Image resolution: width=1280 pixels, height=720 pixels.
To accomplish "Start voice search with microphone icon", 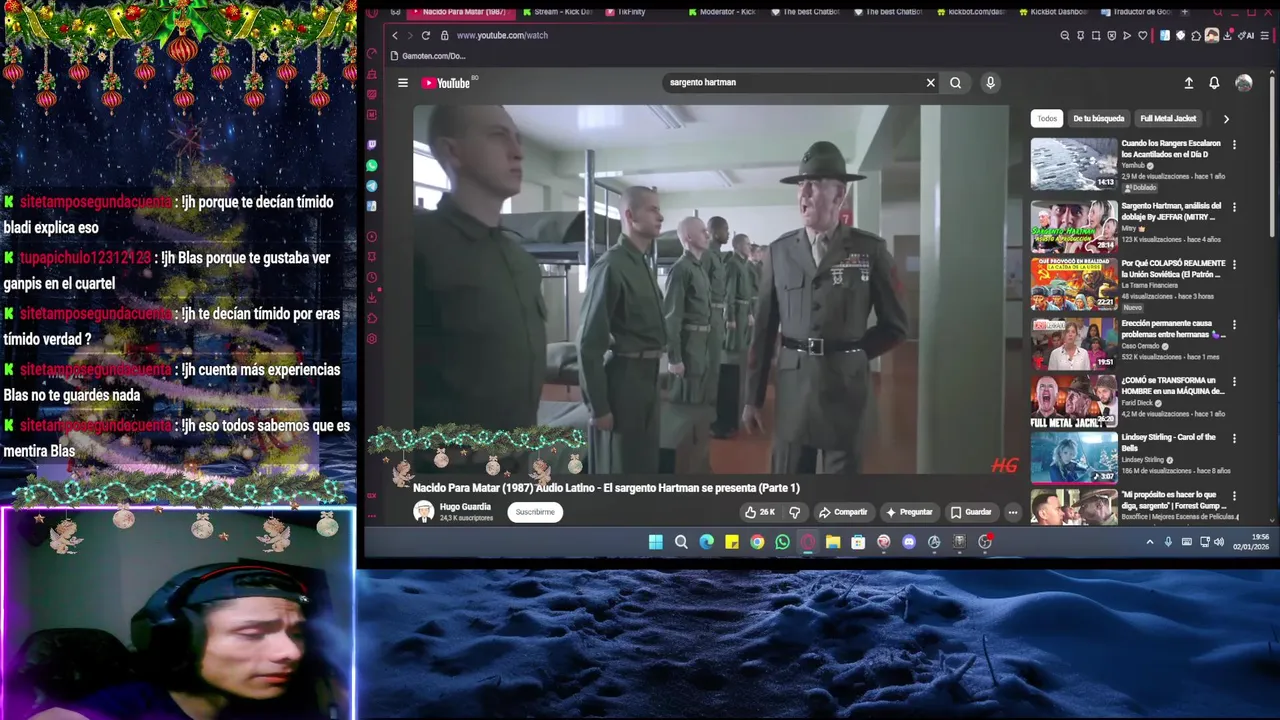I will tap(990, 83).
